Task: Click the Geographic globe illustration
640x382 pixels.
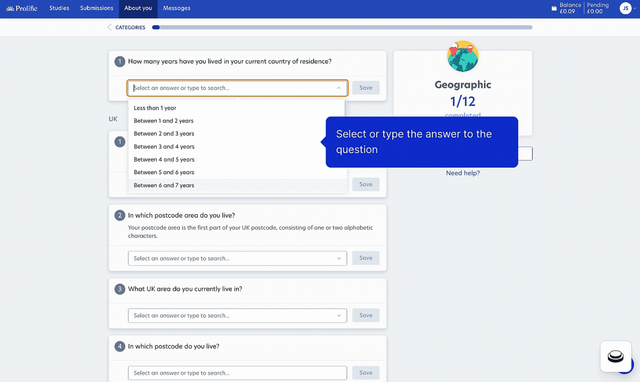Action: tap(462, 56)
